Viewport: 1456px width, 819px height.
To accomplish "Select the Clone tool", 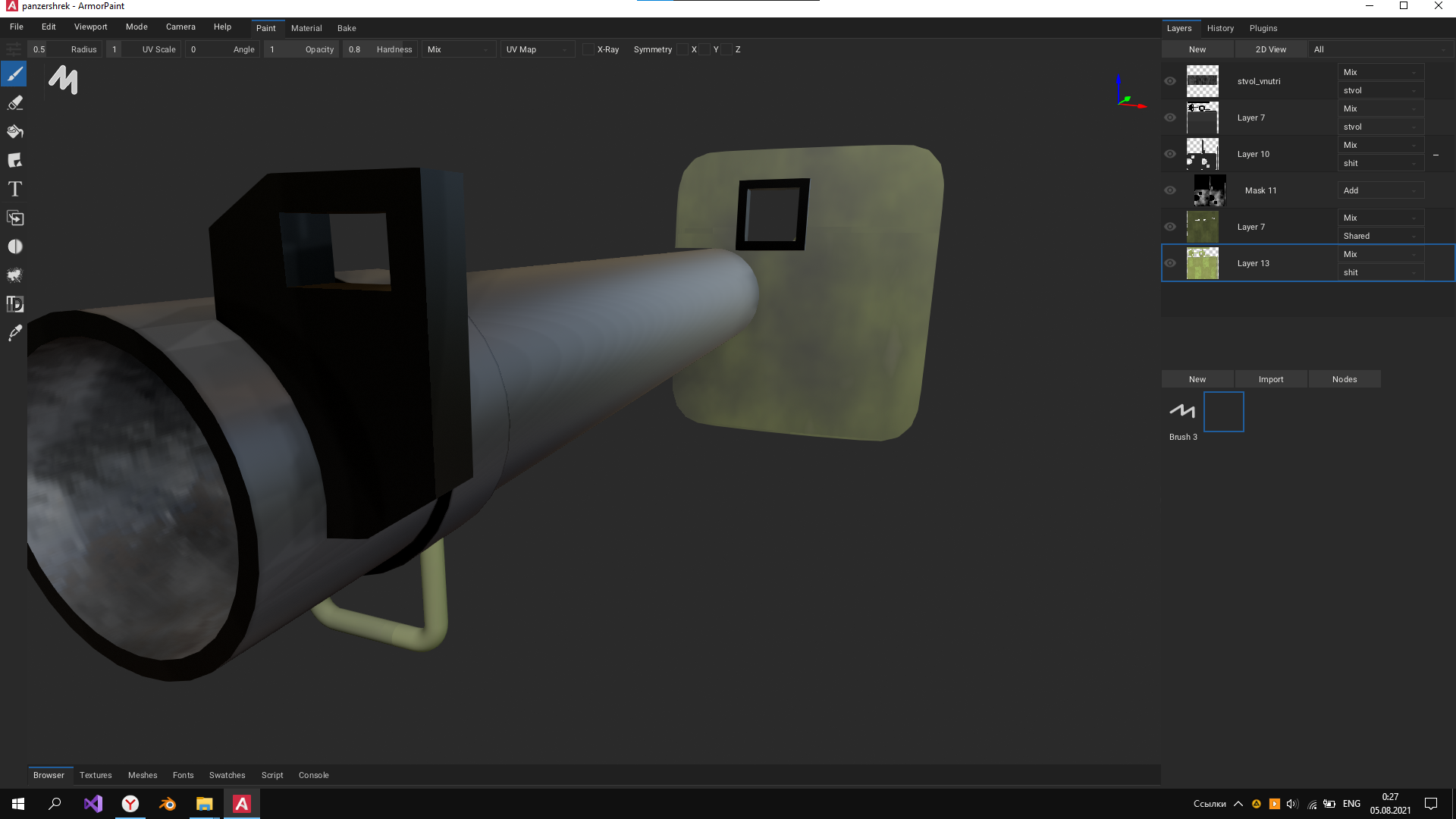I will tap(14, 218).
